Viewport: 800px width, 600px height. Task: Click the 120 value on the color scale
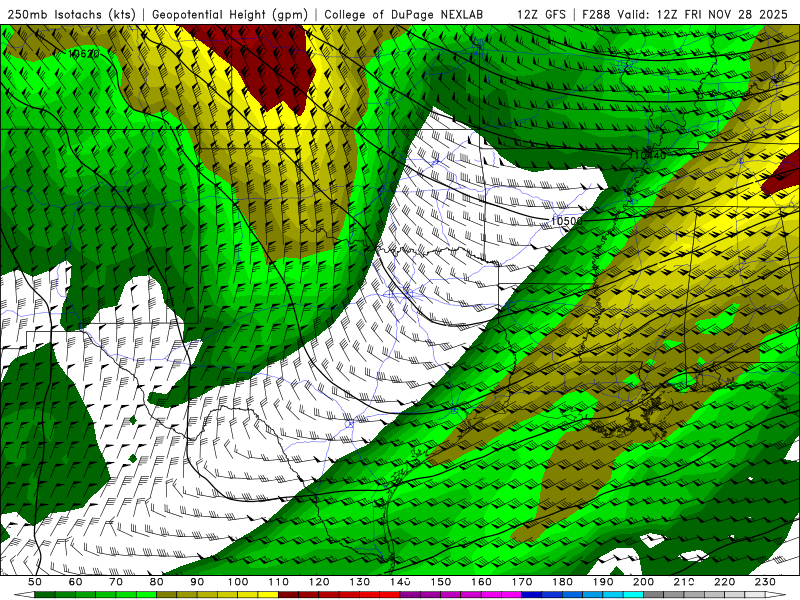319,582
